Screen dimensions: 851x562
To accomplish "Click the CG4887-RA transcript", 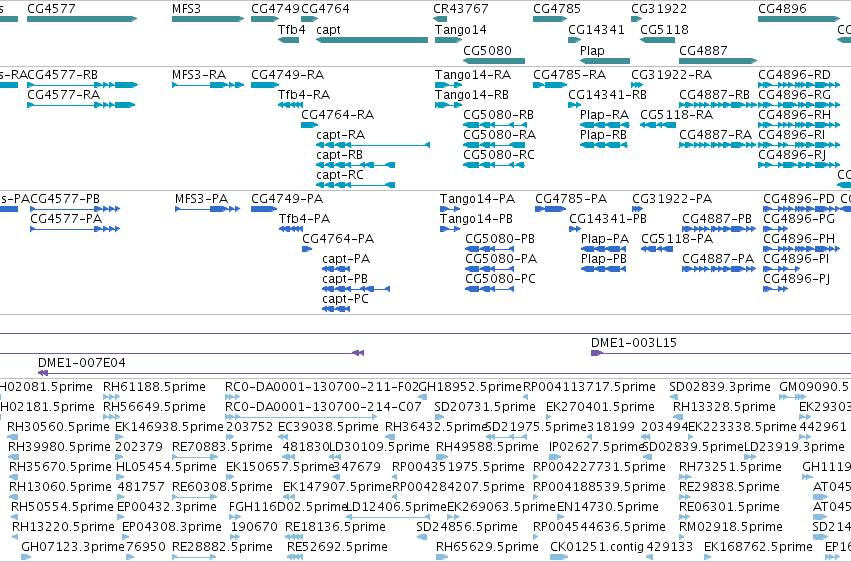I will coord(717,145).
